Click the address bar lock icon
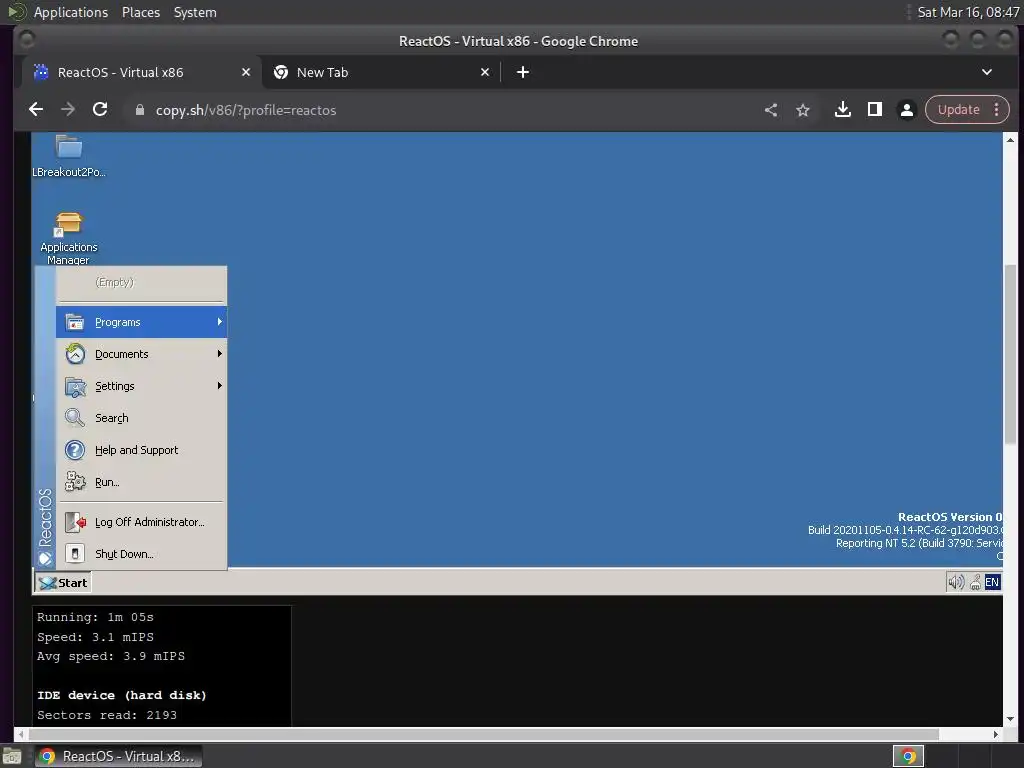Screen dimensions: 1024x768 (139, 110)
